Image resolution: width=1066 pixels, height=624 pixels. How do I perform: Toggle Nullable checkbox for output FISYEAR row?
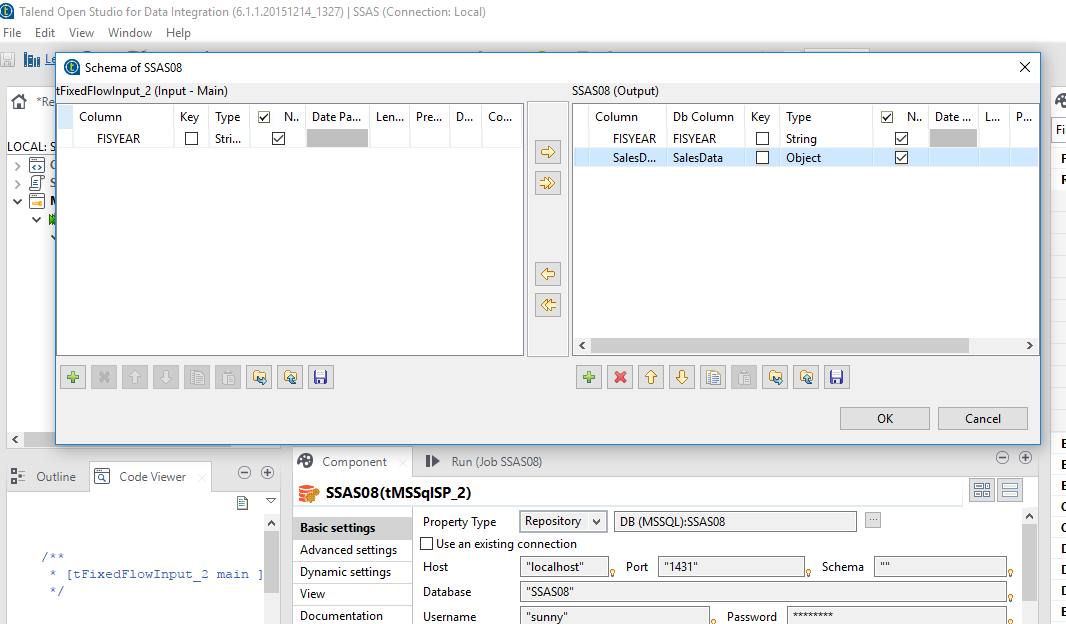(901, 139)
